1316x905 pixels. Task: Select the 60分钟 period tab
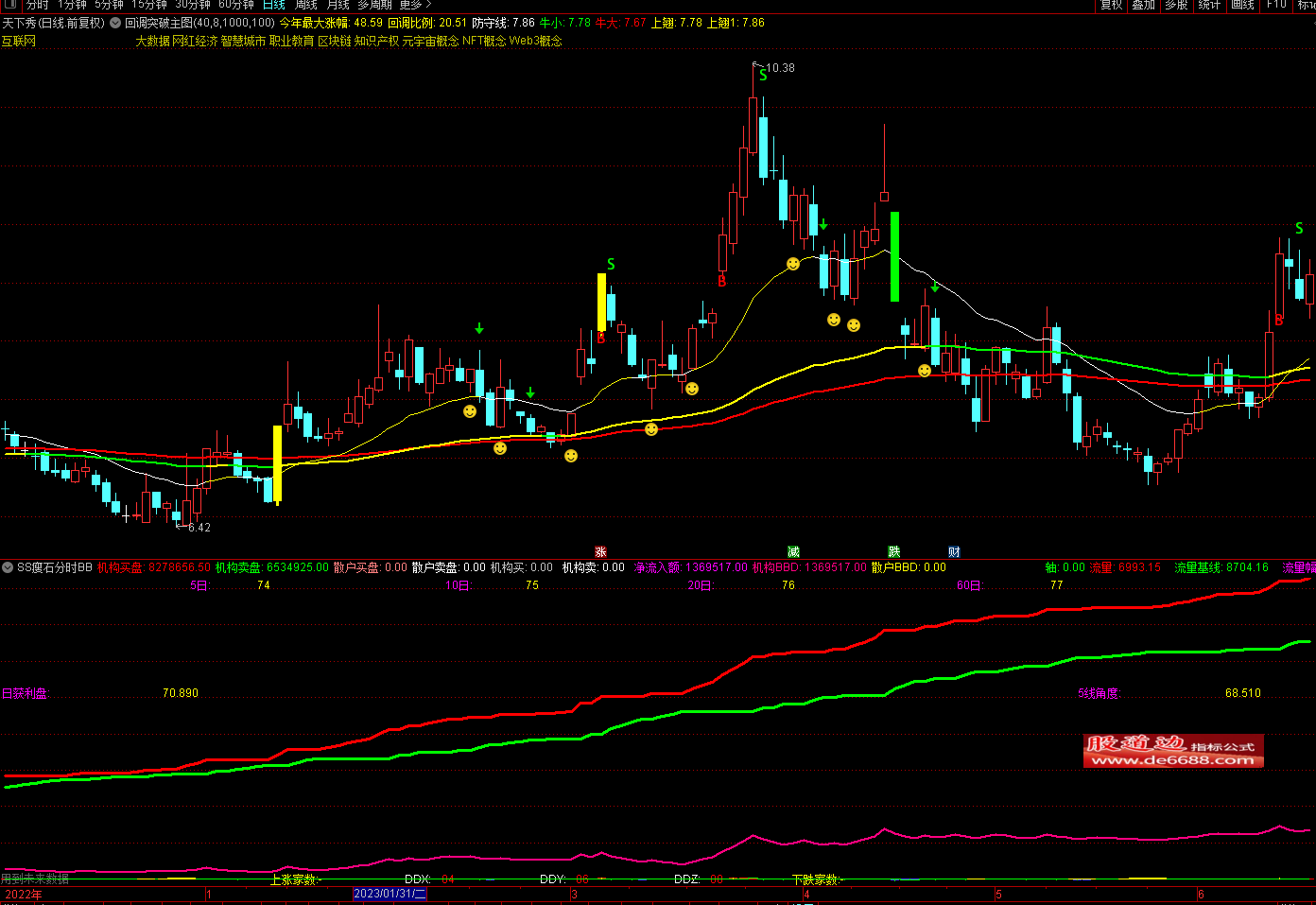point(236,5)
